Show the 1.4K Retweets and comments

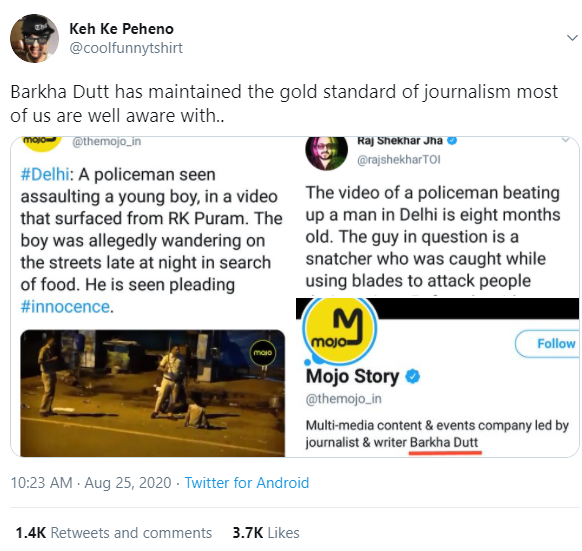[x=114, y=533]
